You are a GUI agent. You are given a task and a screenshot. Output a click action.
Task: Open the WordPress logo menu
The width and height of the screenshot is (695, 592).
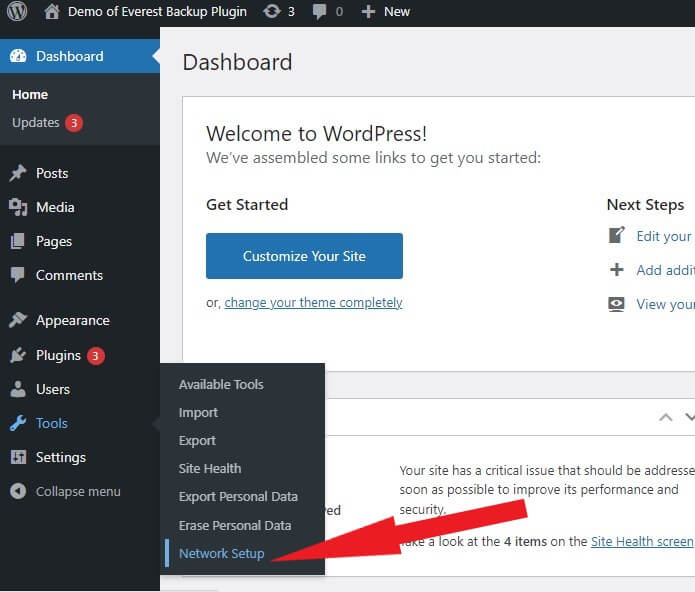click(x=17, y=11)
